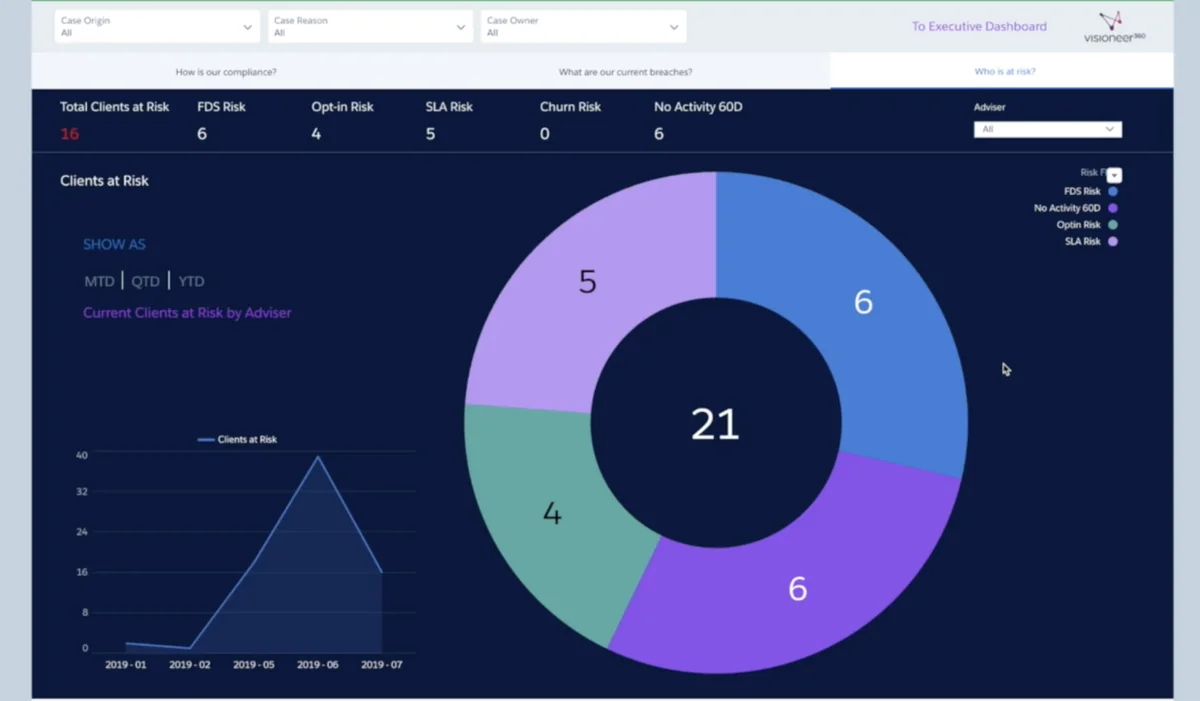Select FDS Risk blue legend swatch
This screenshot has width=1200, height=701.
tap(1113, 191)
